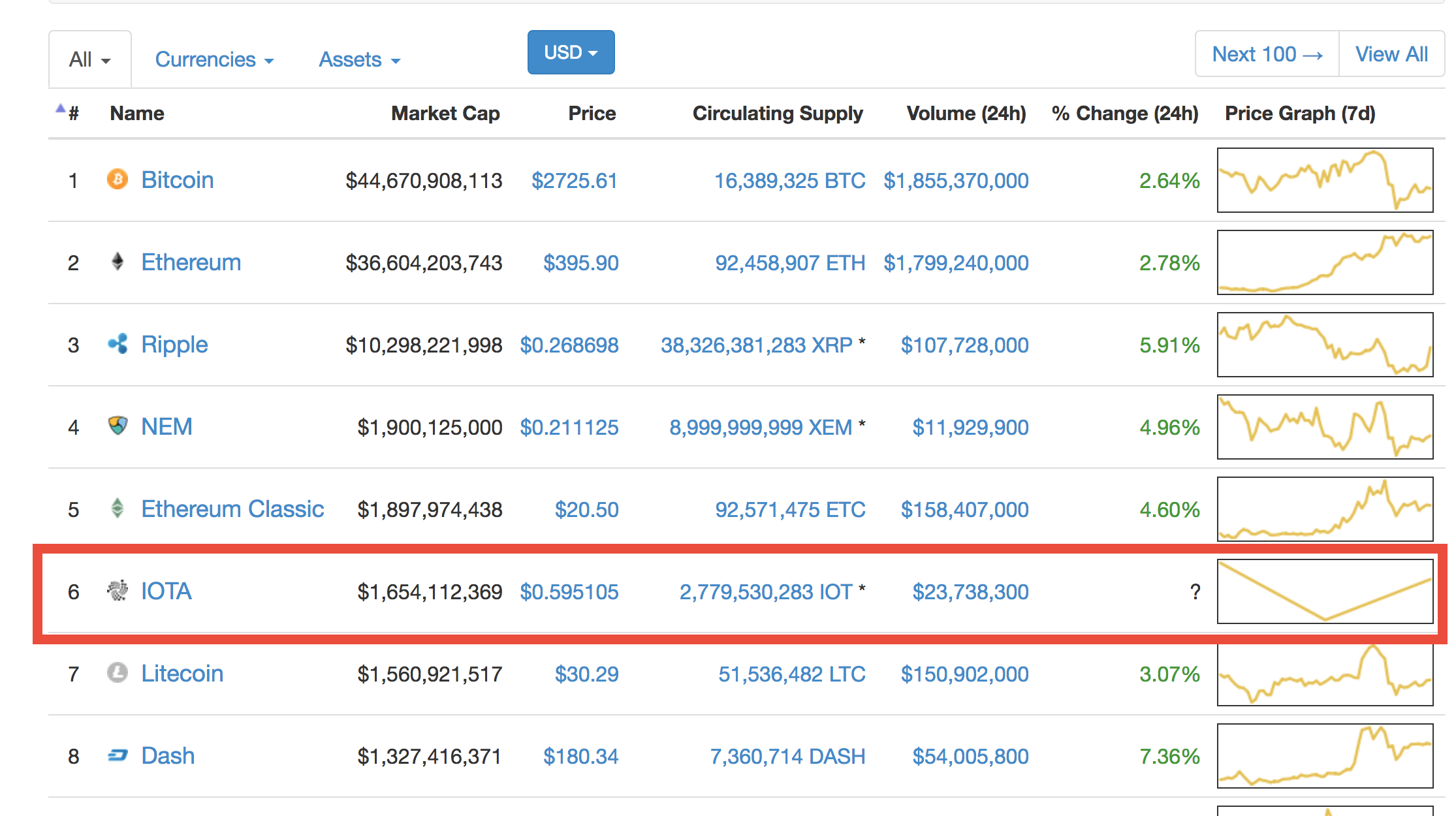The height and width of the screenshot is (816, 1456).
Task: Click Ethereum volume $1,799,240,000
Action: point(957,263)
